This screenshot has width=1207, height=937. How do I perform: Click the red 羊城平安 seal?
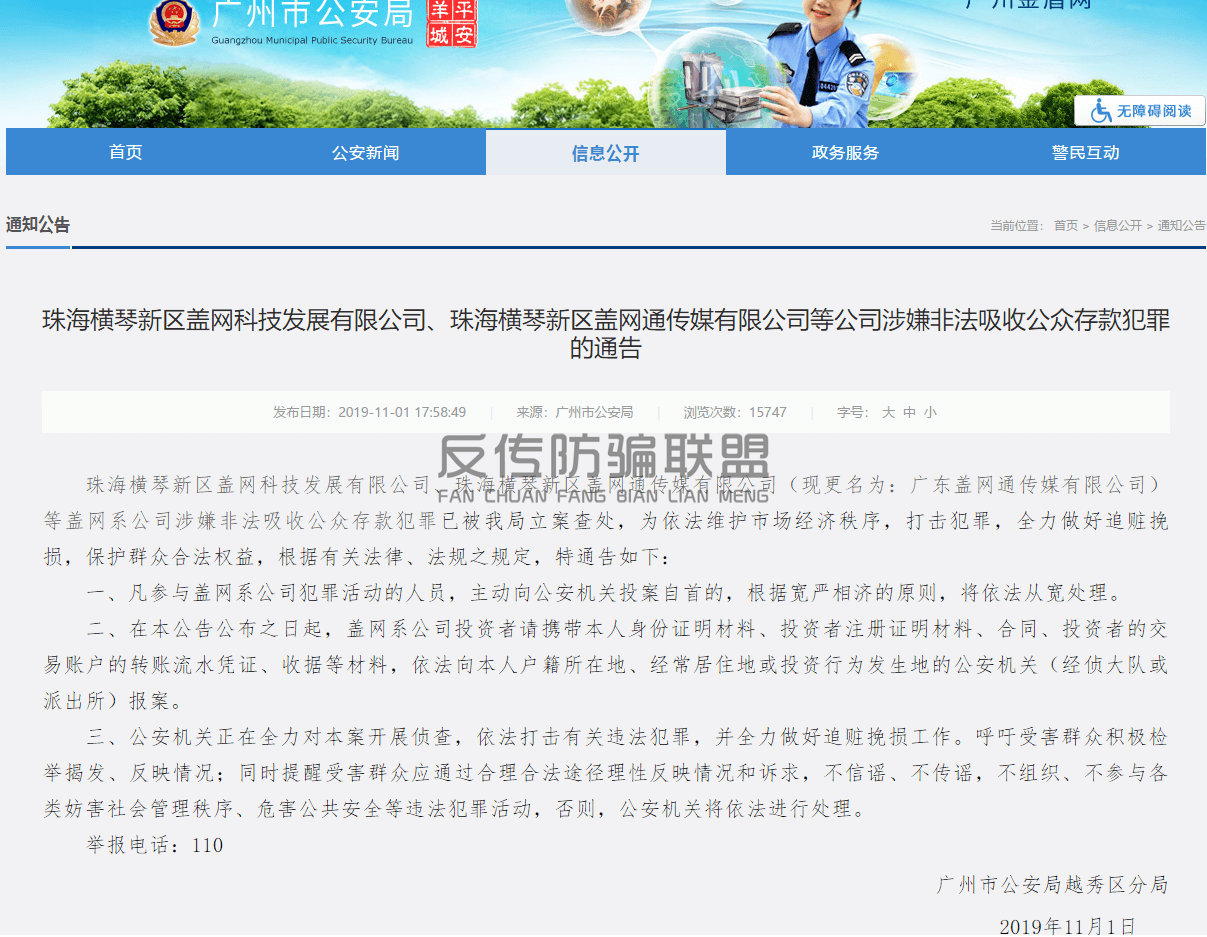[x=451, y=24]
